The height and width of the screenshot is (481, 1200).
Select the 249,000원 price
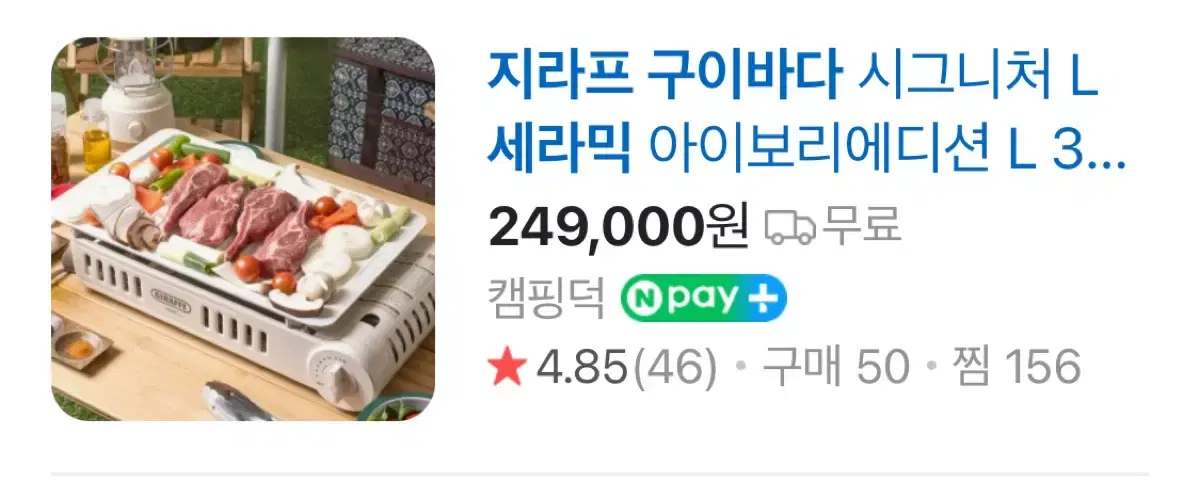click(618, 228)
